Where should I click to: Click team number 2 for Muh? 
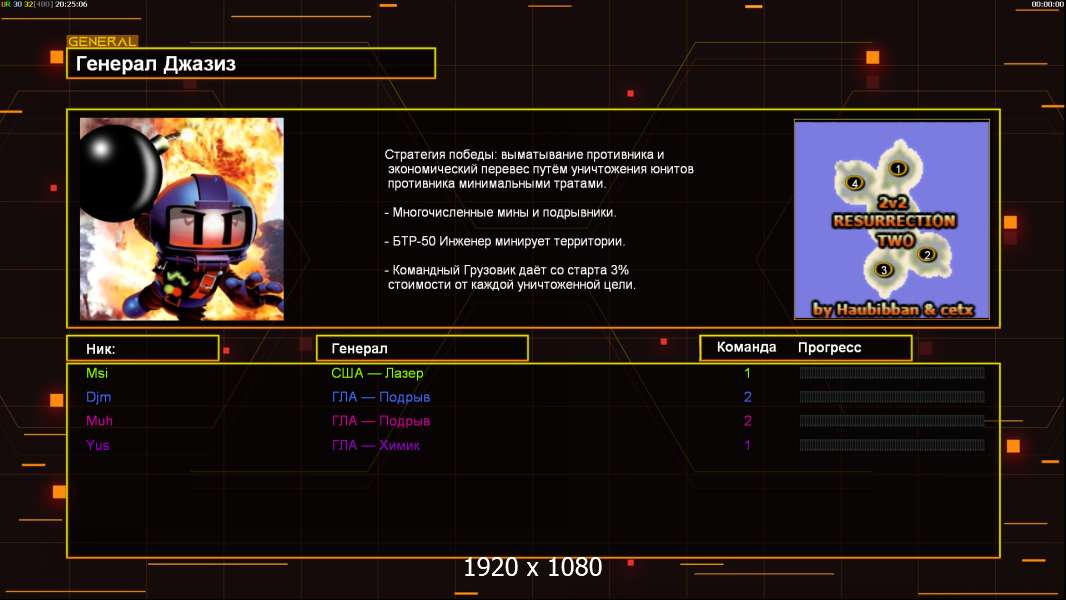coord(747,421)
